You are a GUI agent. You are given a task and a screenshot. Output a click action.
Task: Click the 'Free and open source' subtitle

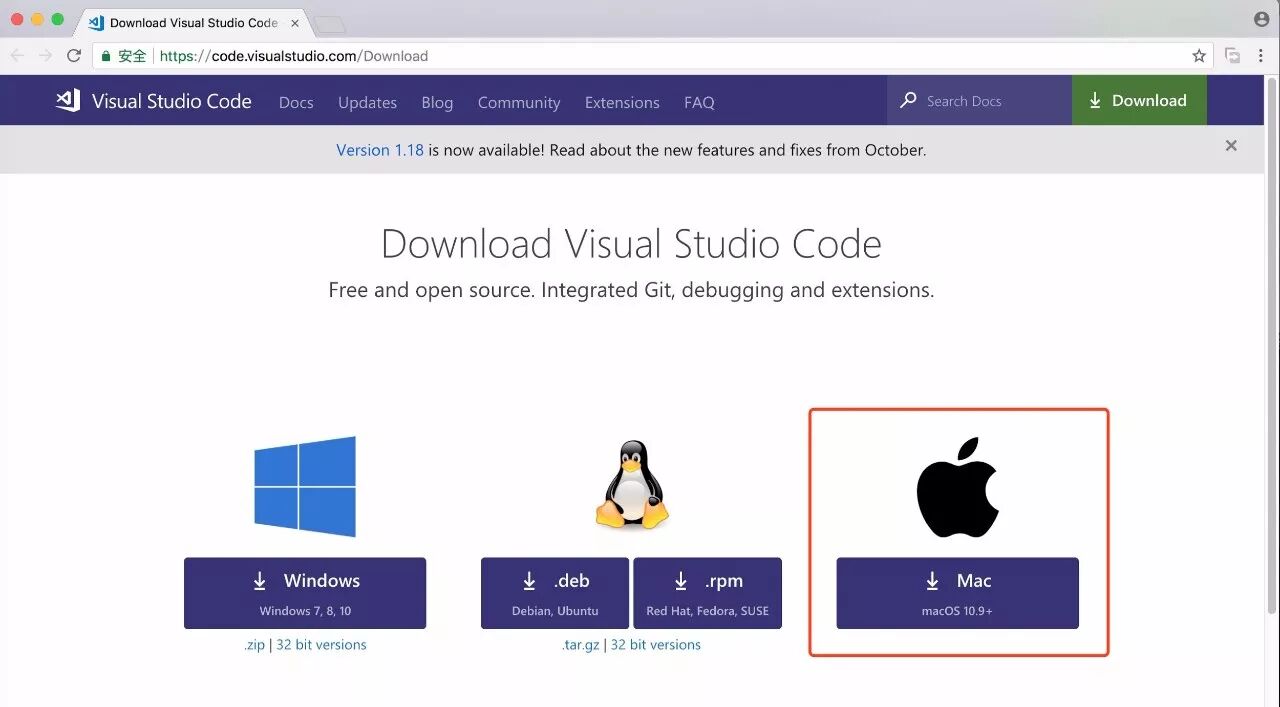(631, 290)
